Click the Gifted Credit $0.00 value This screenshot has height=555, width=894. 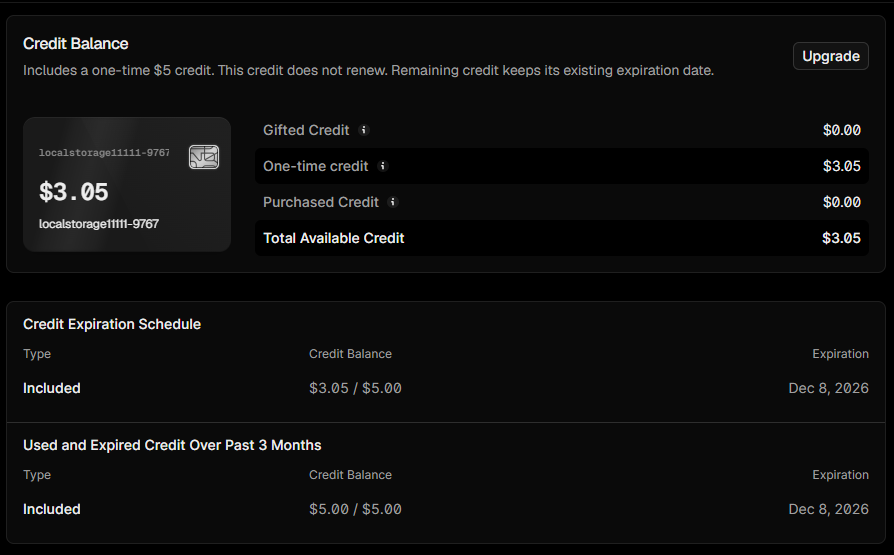(842, 130)
